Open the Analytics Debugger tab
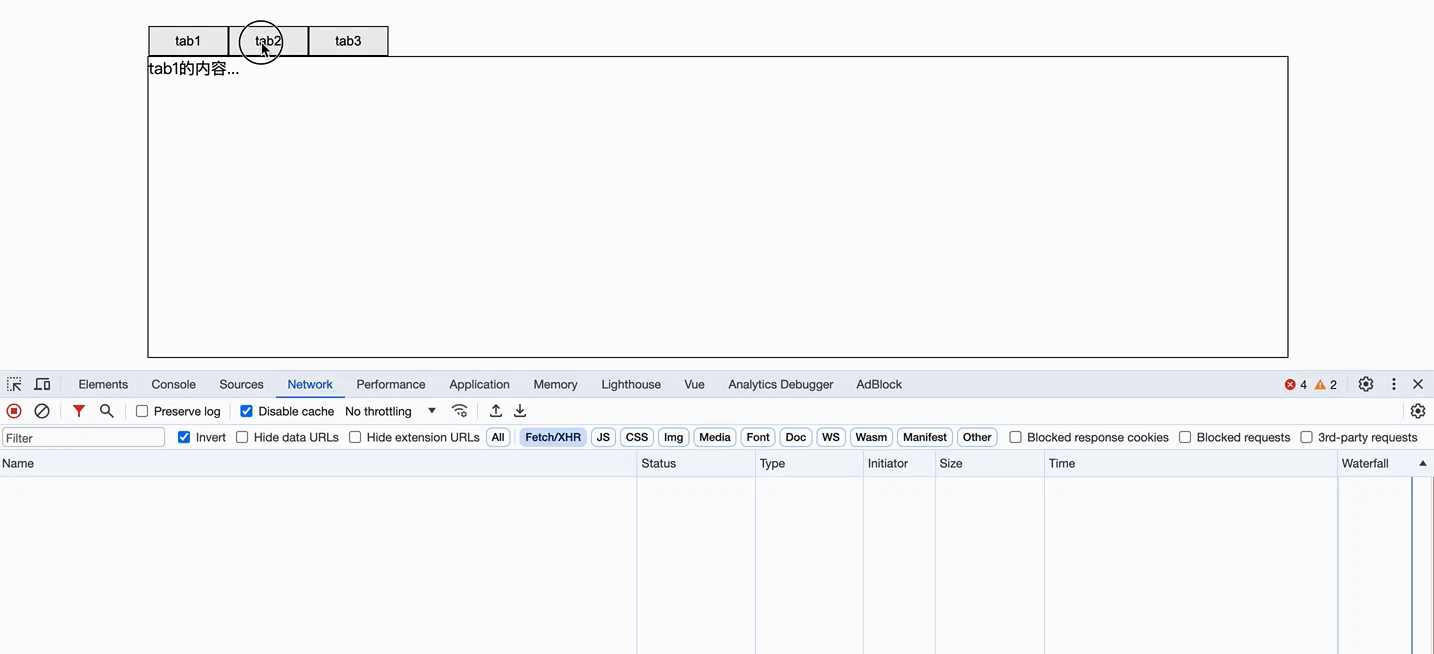The image size is (1434, 654). 781,384
